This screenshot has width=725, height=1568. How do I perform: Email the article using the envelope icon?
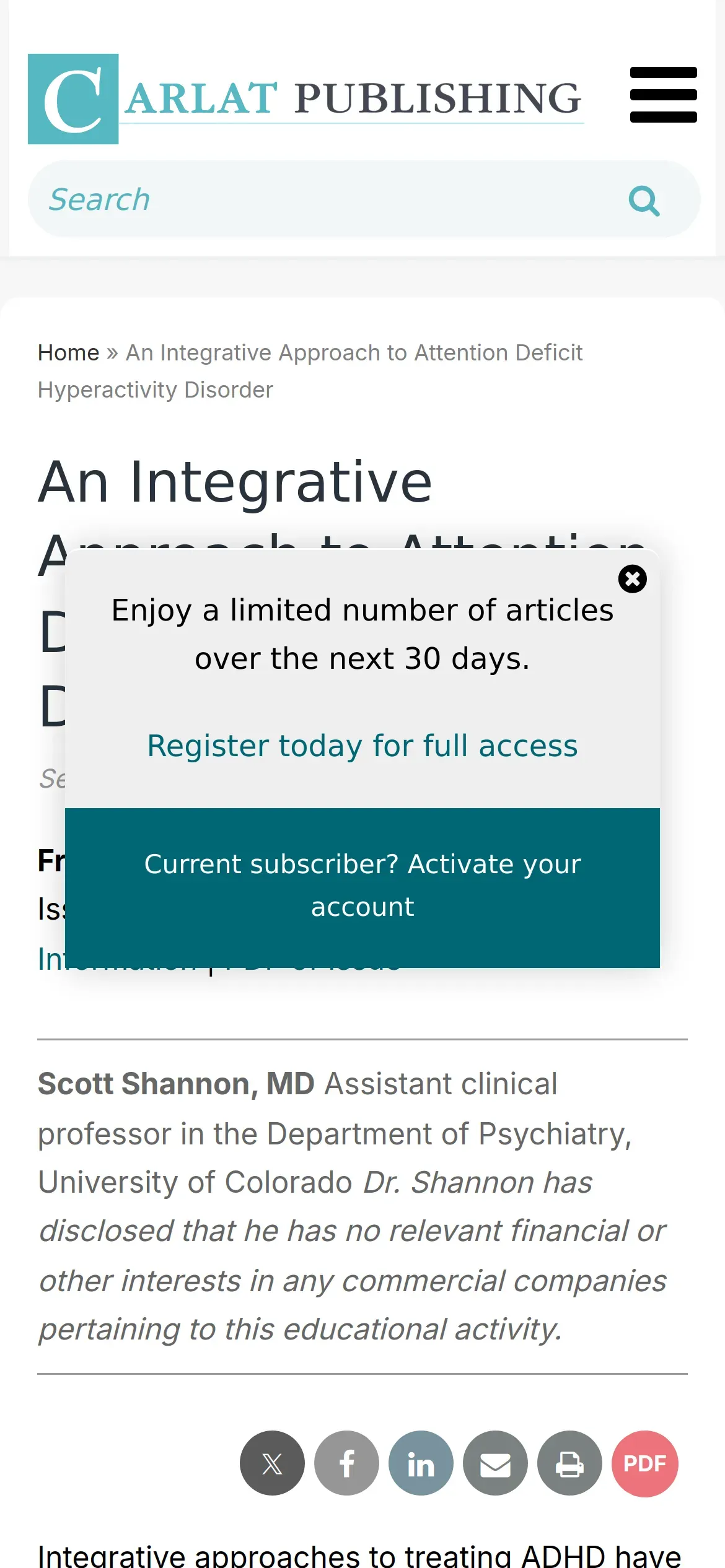click(x=495, y=1463)
